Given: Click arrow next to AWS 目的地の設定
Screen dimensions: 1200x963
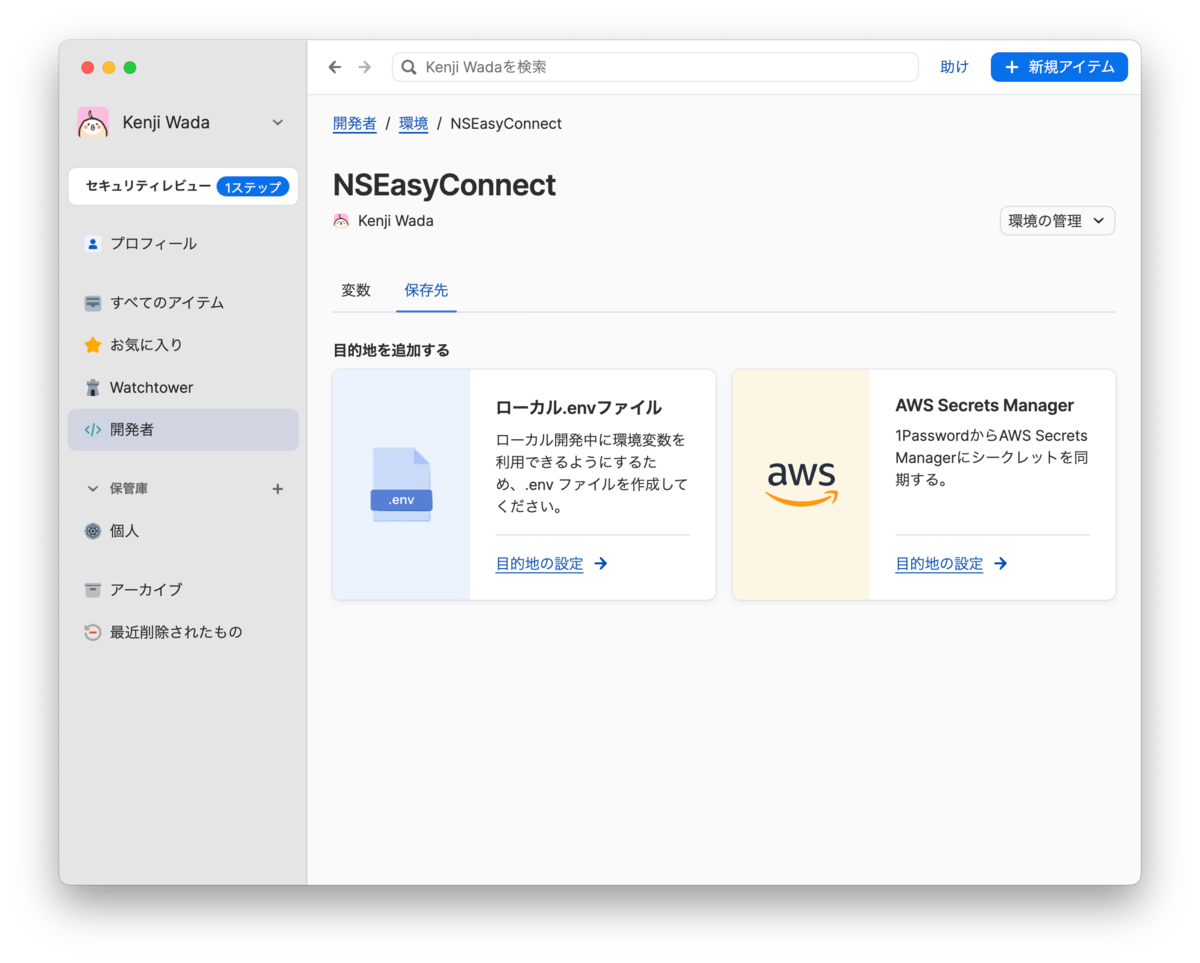Looking at the screenshot, I should click(1001, 564).
